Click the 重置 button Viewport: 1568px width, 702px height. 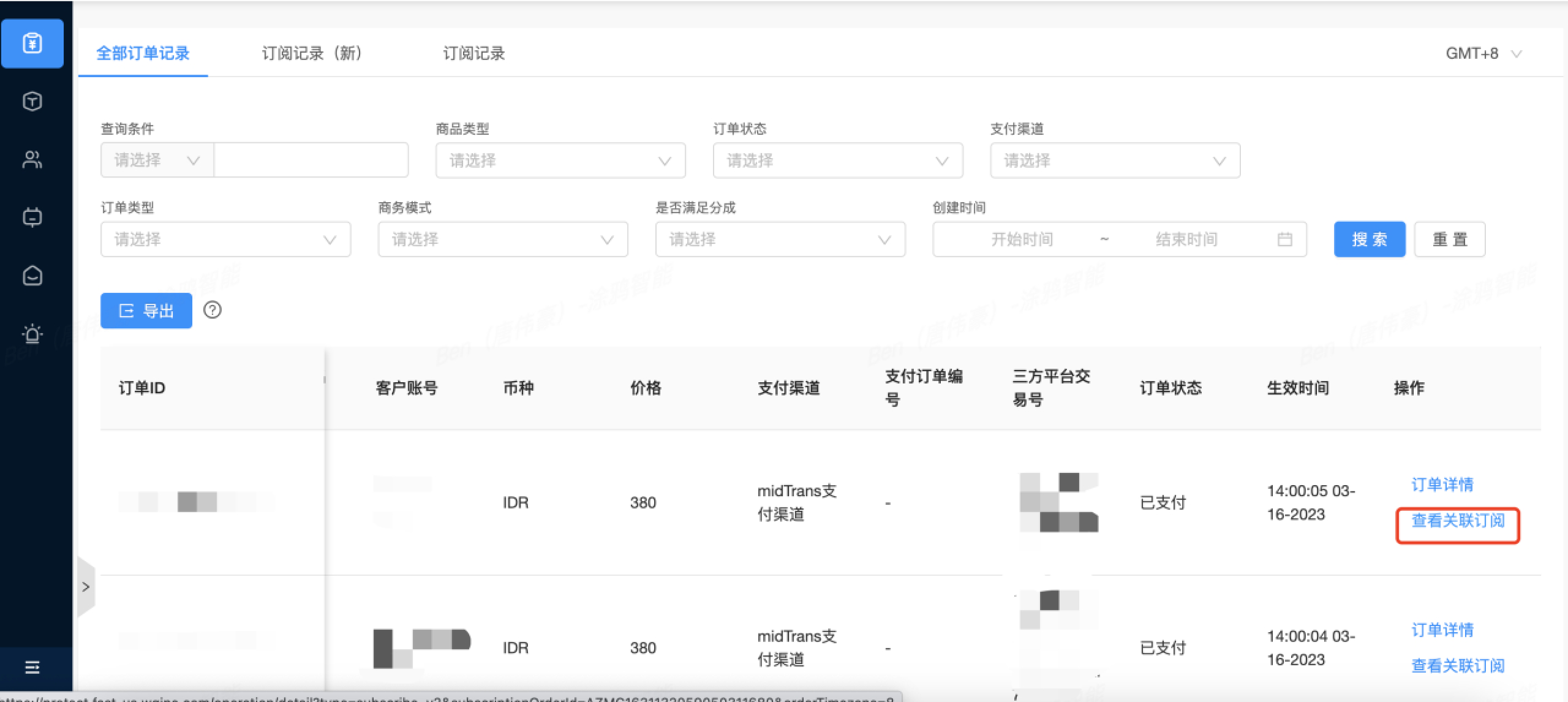pyautogui.click(x=1450, y=240)
